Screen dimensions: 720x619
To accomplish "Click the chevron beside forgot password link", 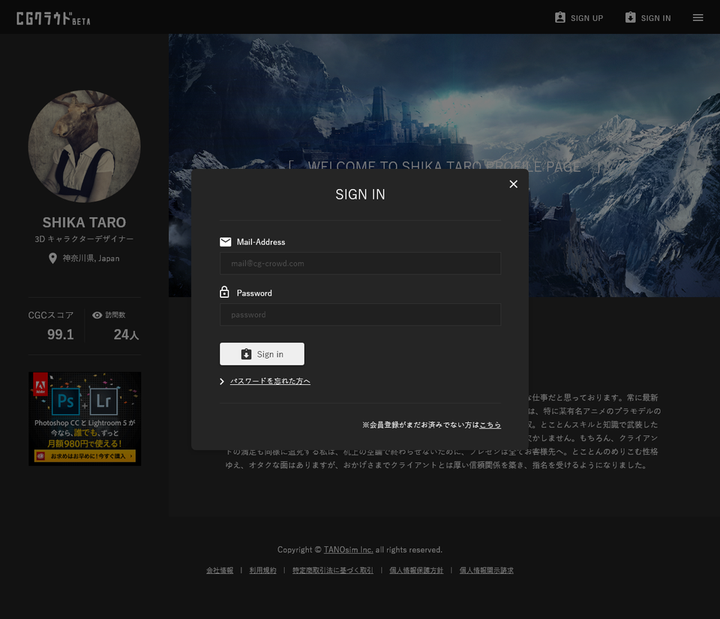I will pos(222,382).
